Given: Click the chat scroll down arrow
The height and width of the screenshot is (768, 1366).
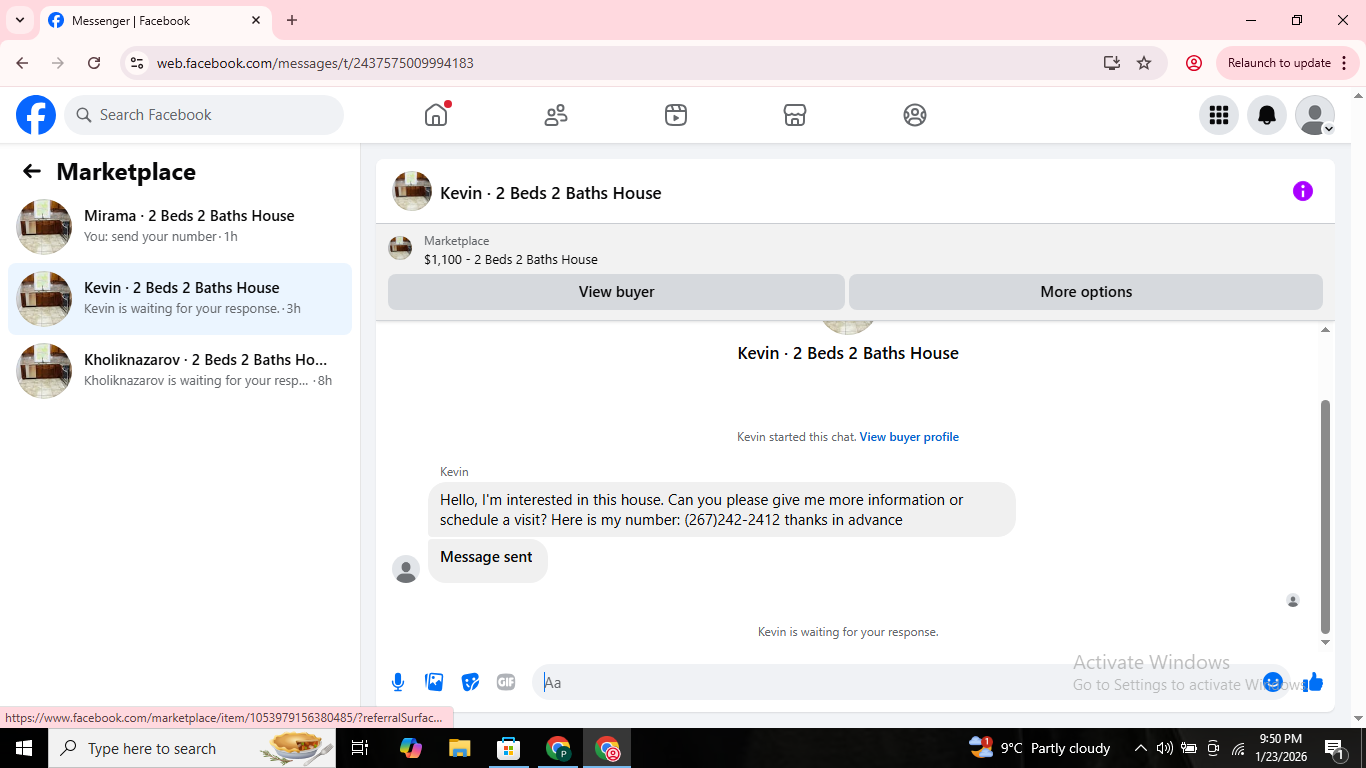Looking at the screenshot, I should click(1326, 643).
